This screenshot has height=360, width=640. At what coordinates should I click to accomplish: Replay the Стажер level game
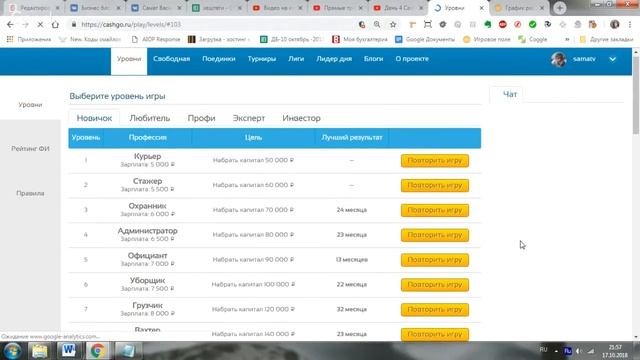coord(435,185)
